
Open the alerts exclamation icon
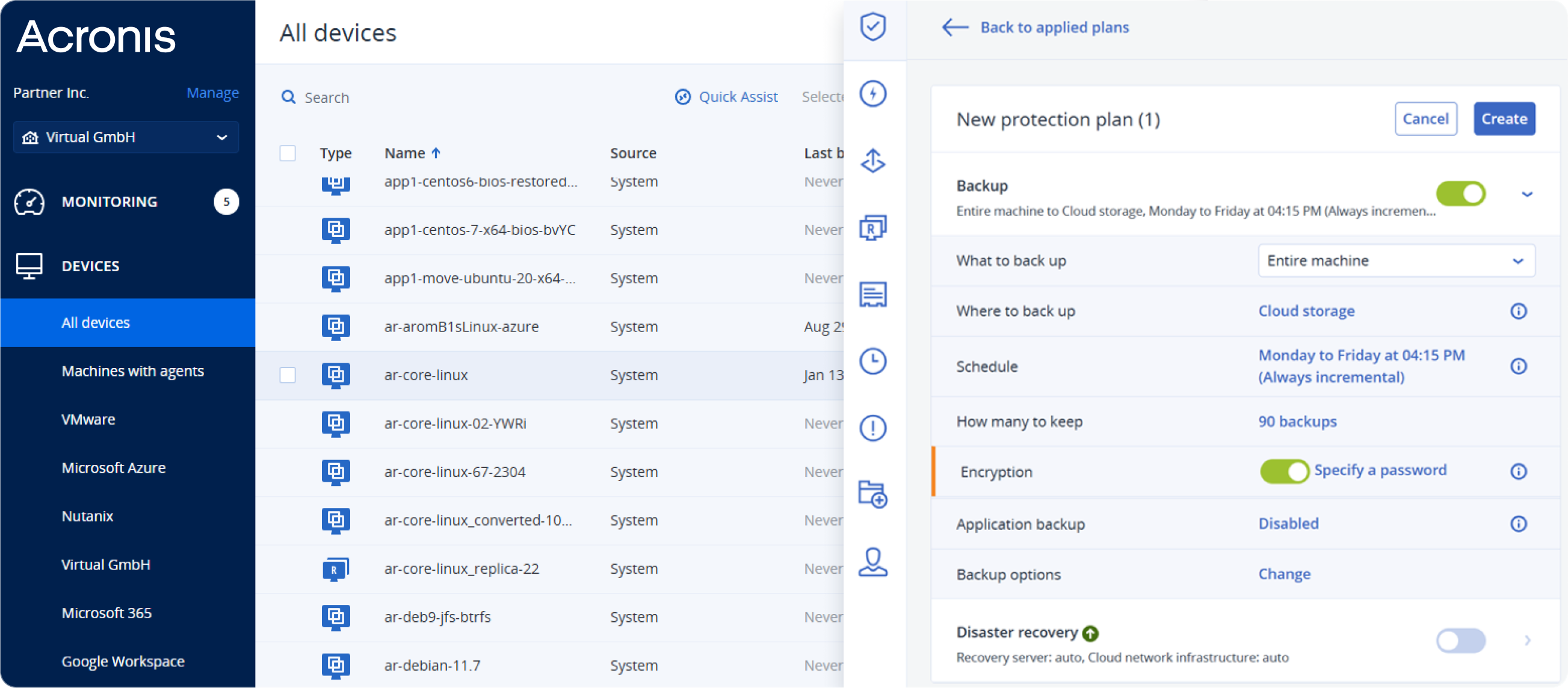[x=873, y=428]
